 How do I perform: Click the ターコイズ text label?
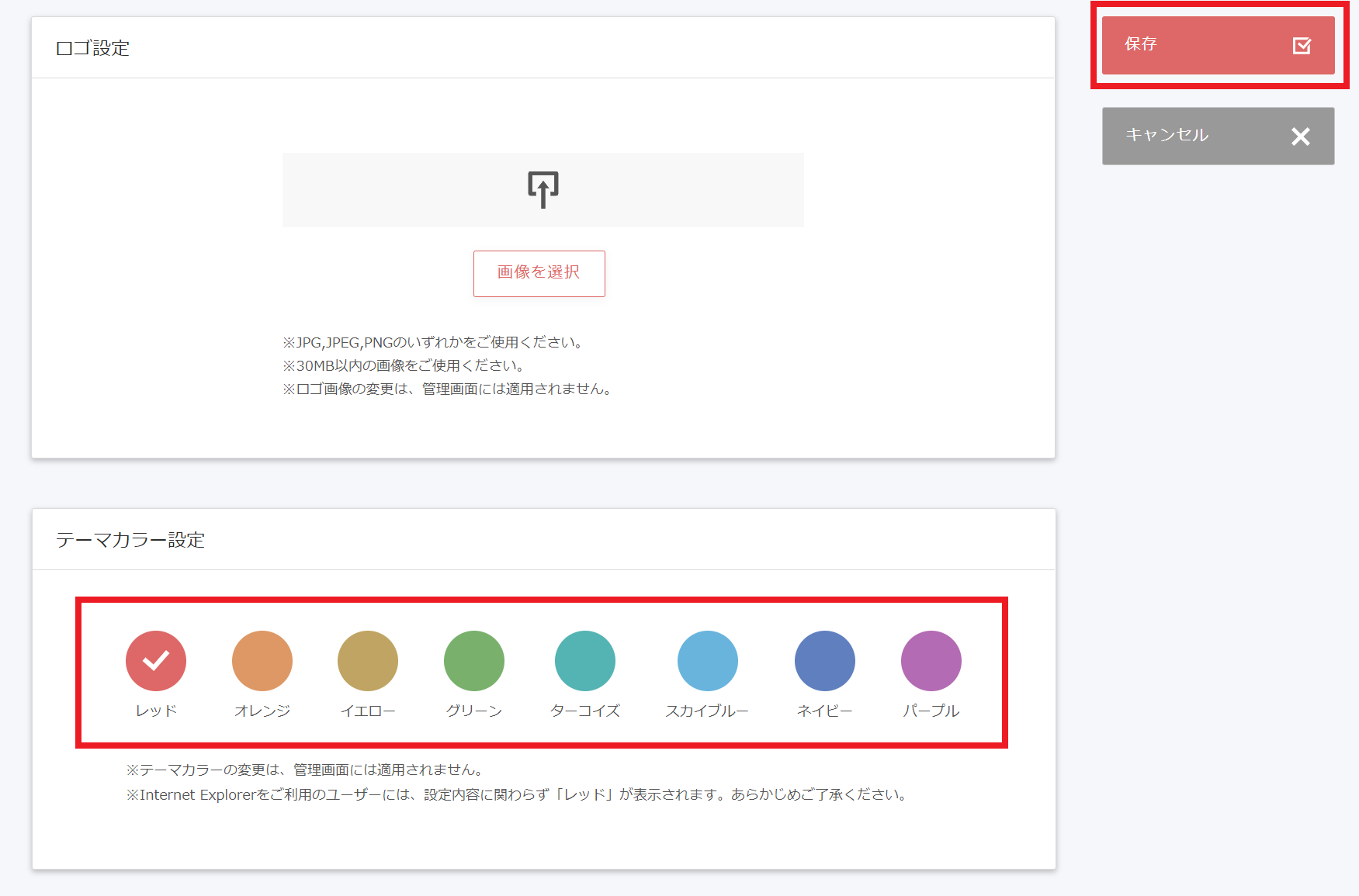(x=584, y=711)
